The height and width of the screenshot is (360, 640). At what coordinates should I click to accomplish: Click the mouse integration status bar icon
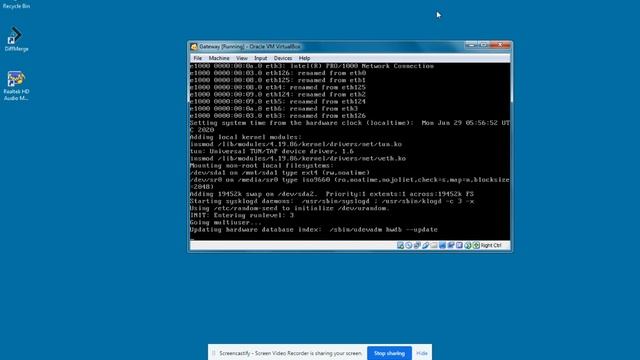pos(468,245)
